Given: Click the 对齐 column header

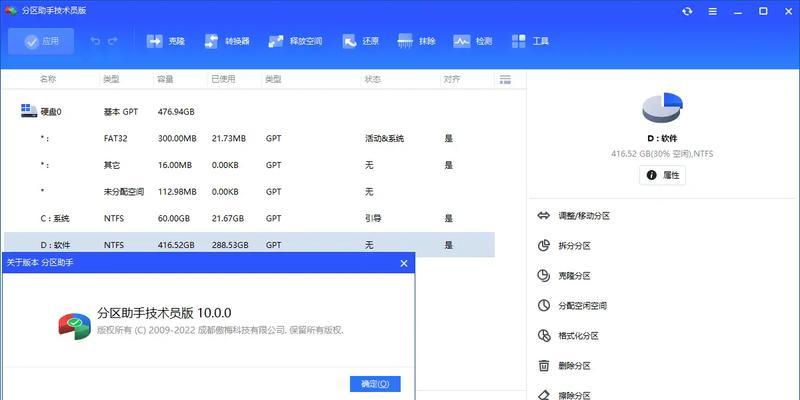Looking at the screenshot, I should tap(452, 79).
